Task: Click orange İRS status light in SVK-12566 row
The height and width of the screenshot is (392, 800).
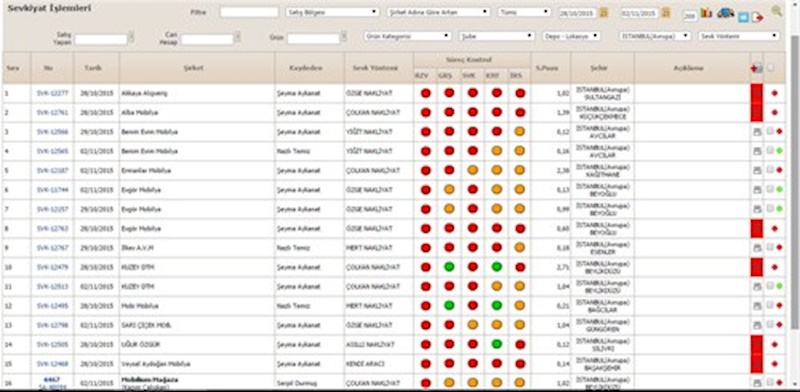Action: [519, 132]
